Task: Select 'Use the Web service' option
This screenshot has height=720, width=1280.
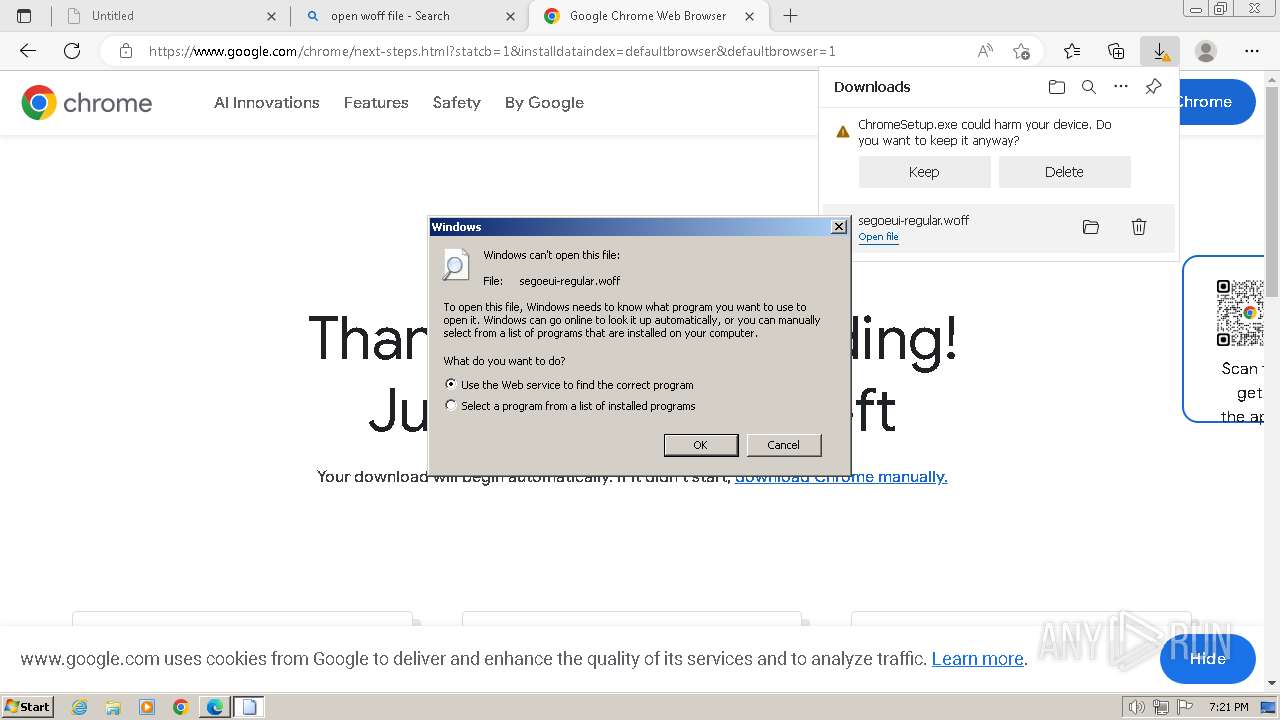Action: [569, 385]
